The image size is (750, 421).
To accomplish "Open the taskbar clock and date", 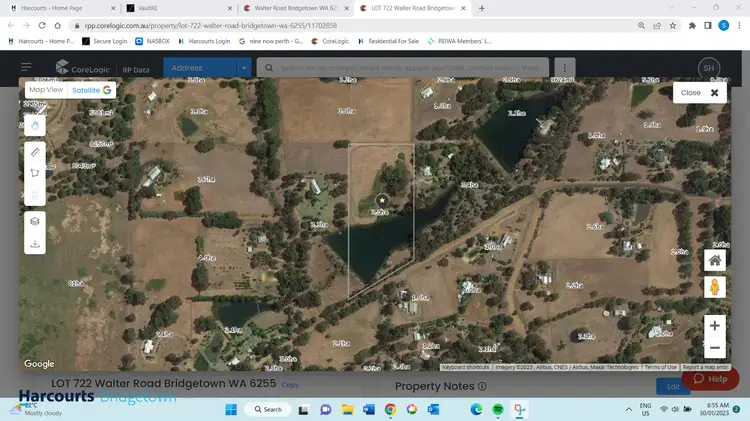I will [714, 409].
